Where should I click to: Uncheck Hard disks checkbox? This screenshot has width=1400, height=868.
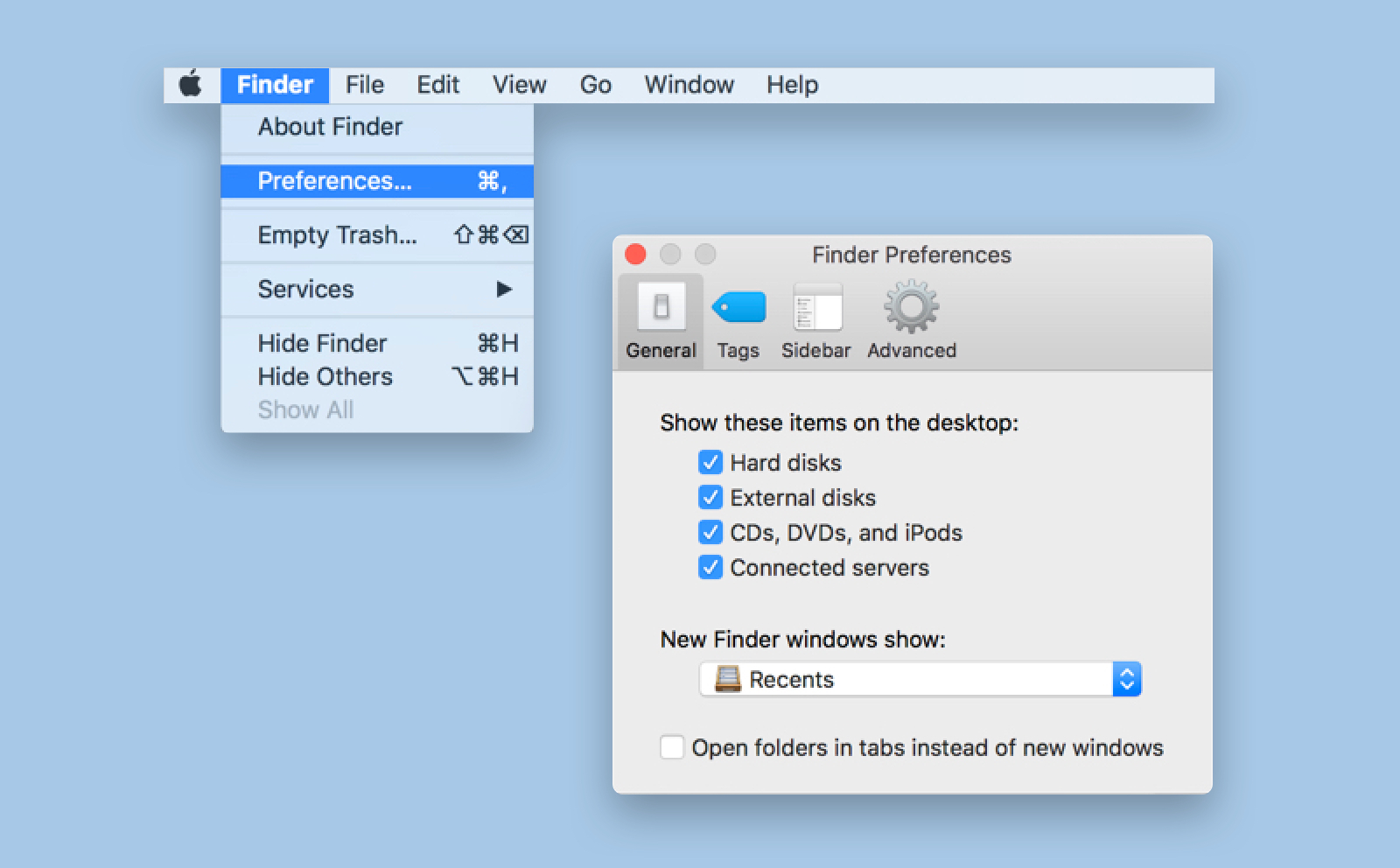pyautogui.click(x=710, y=462)
